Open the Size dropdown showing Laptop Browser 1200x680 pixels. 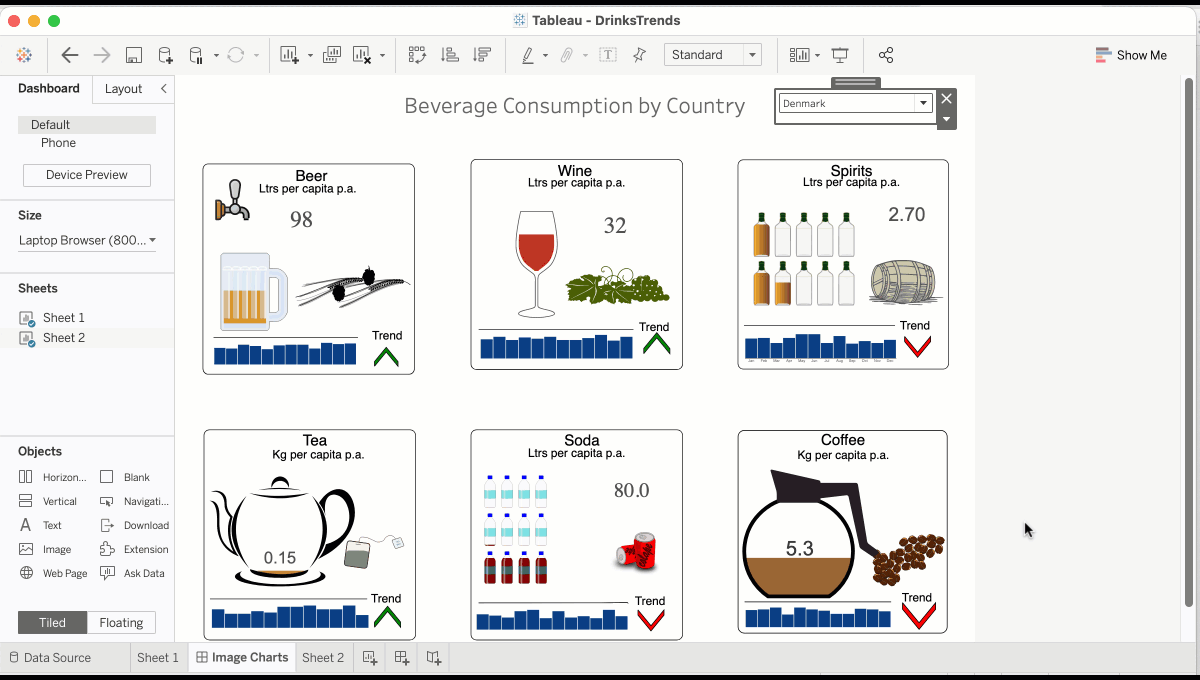pos(86,240)
